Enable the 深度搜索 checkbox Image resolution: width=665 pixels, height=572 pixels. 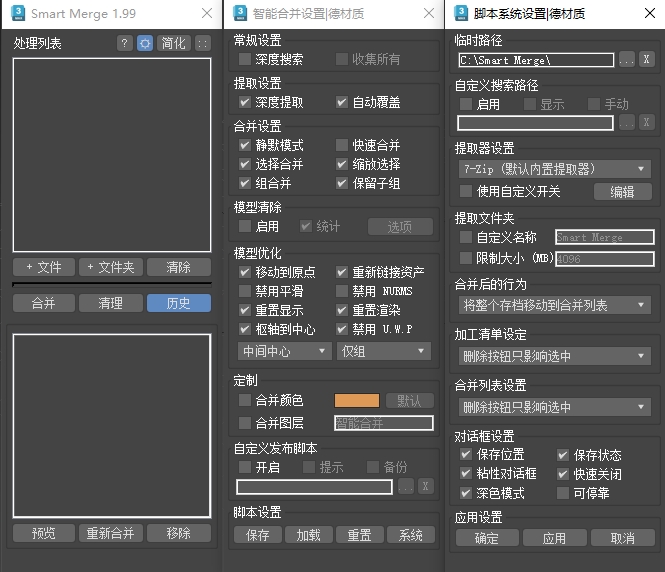(x=245, y=59)
